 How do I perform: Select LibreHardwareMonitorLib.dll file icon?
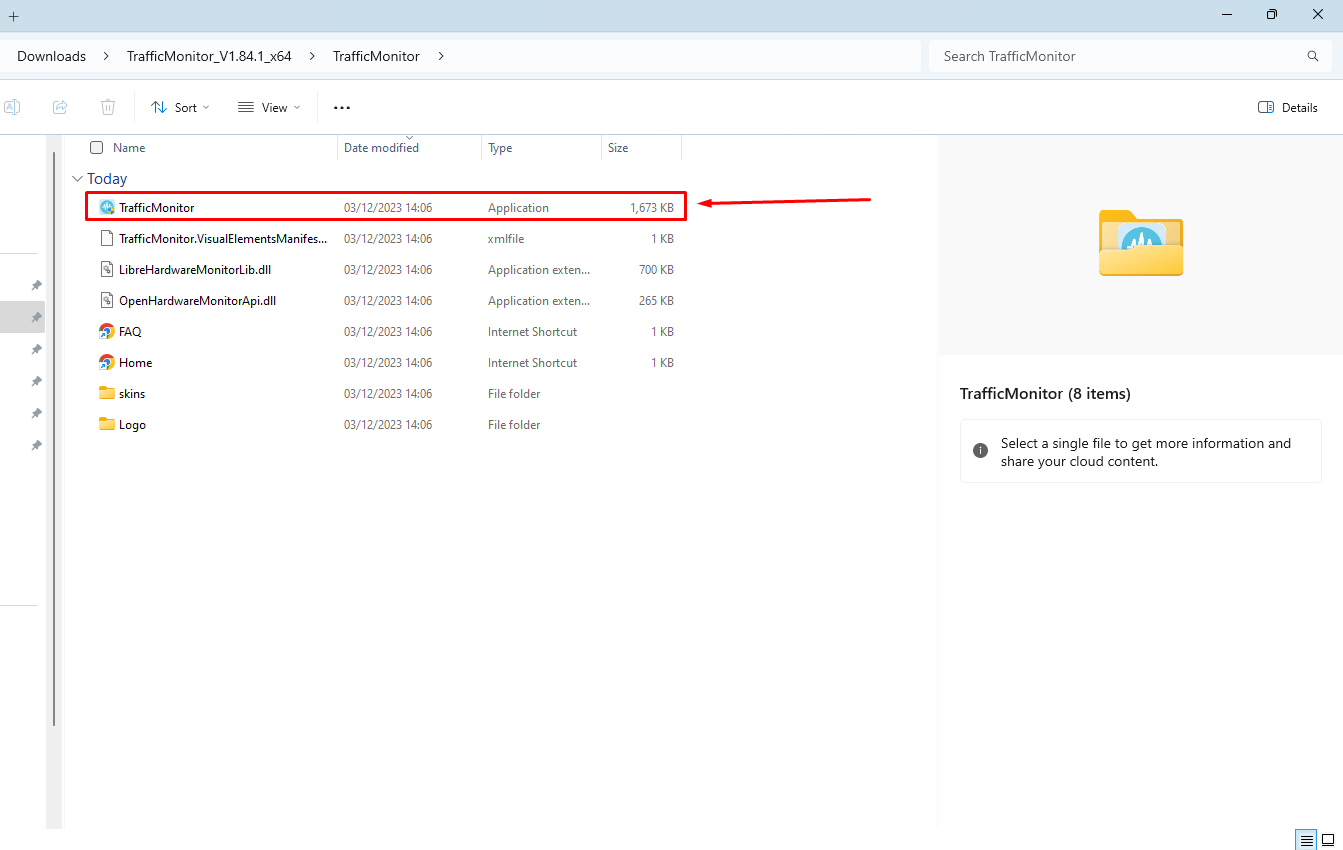[107, 270]
